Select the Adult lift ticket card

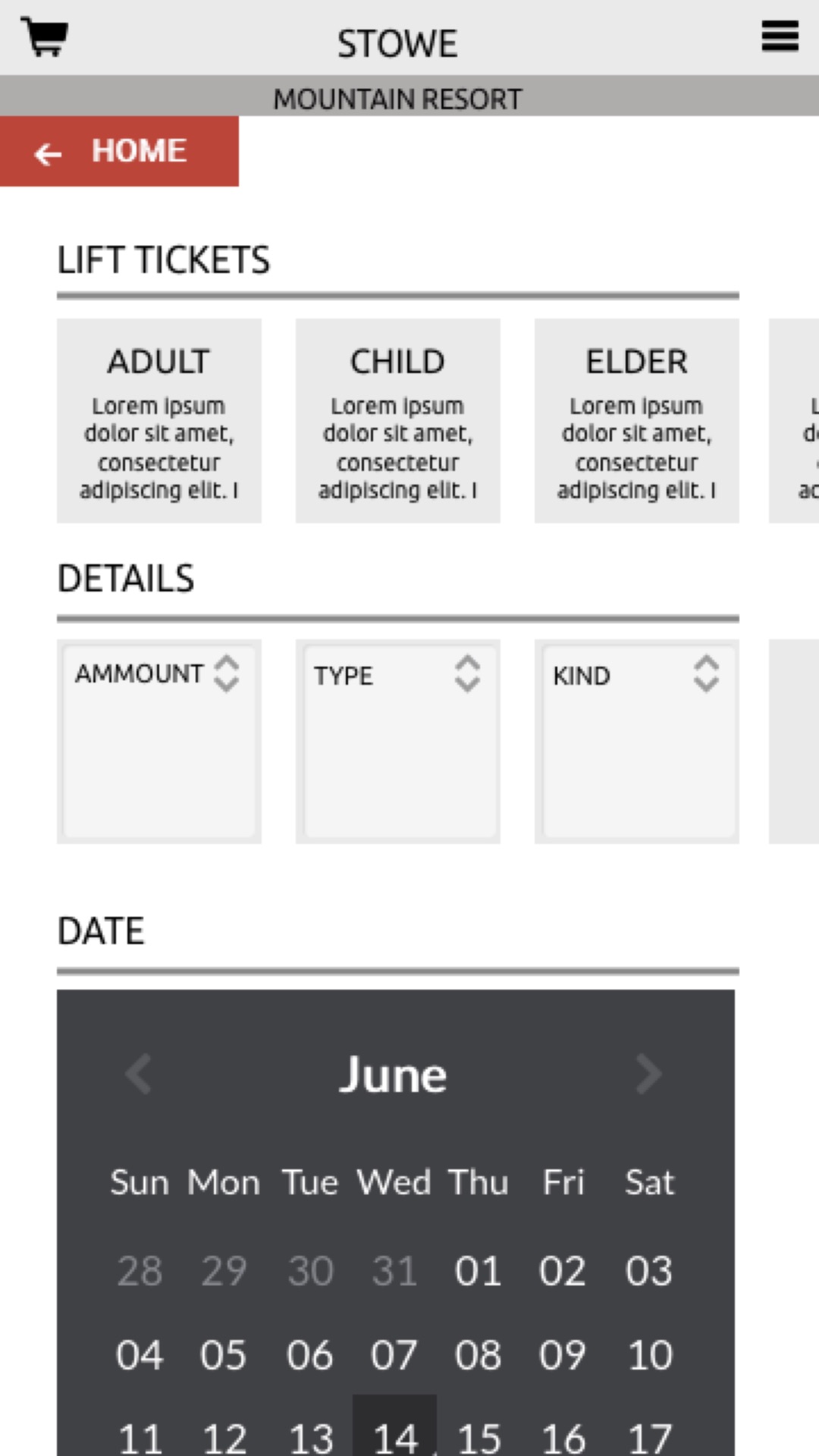(159, 421)
